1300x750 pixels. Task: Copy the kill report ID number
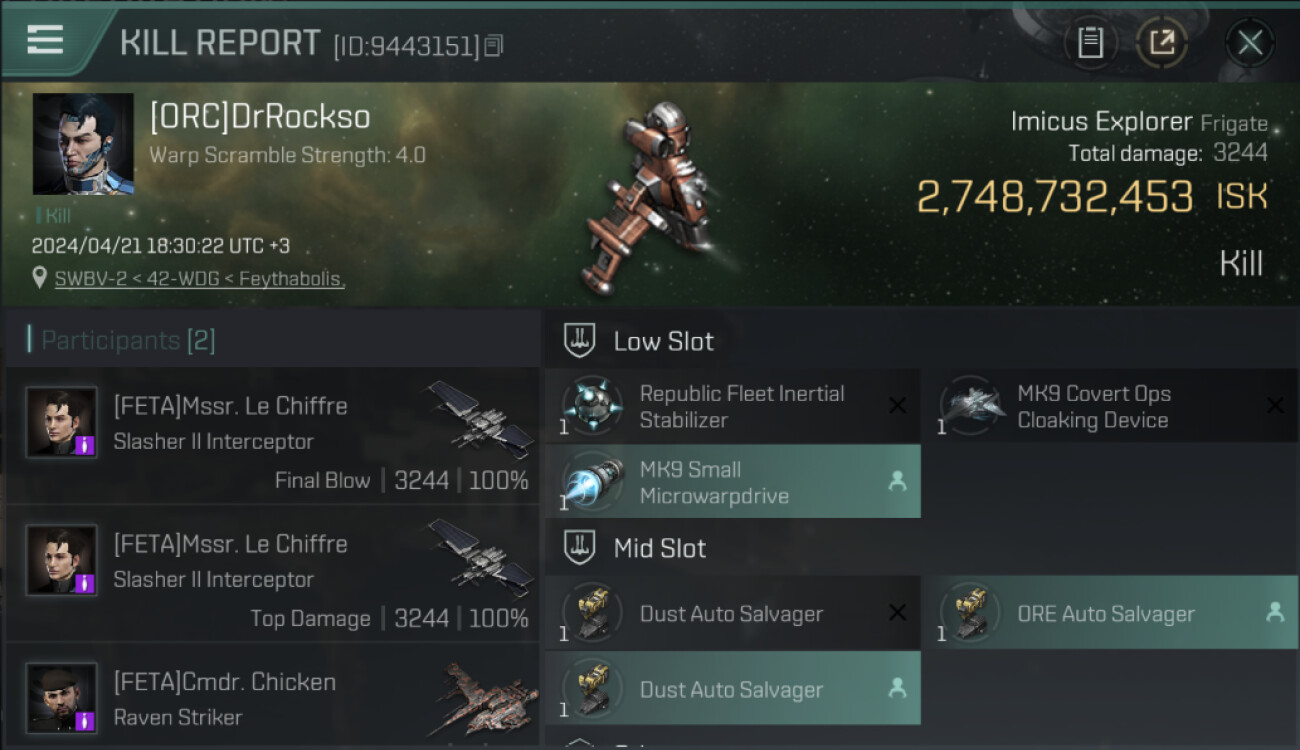[x=494, y=46]
